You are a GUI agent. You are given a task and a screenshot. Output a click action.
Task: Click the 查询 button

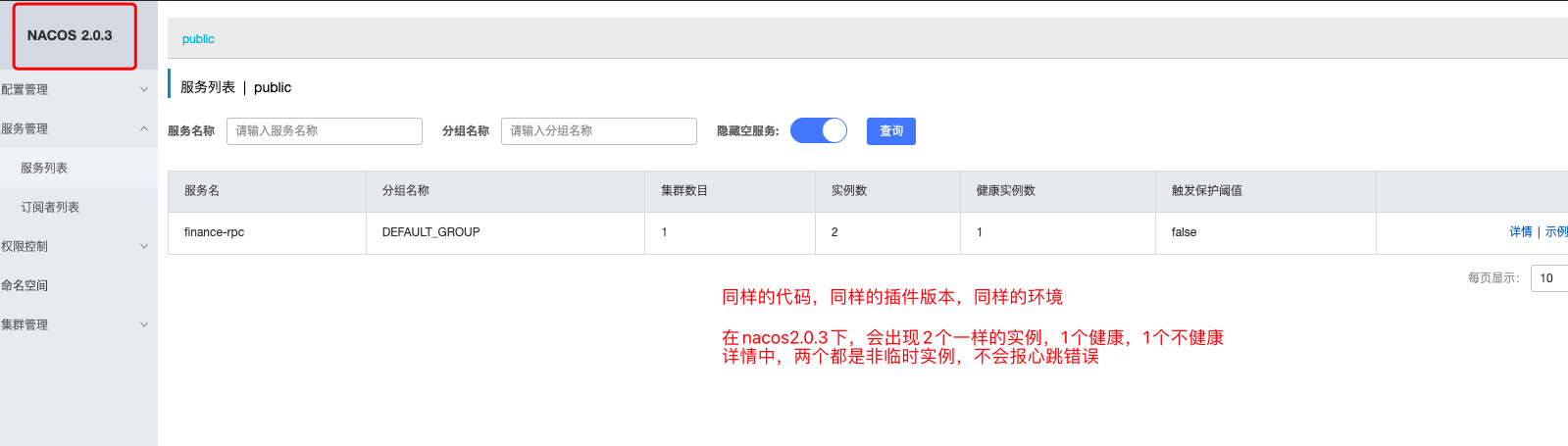coord(891,131)
